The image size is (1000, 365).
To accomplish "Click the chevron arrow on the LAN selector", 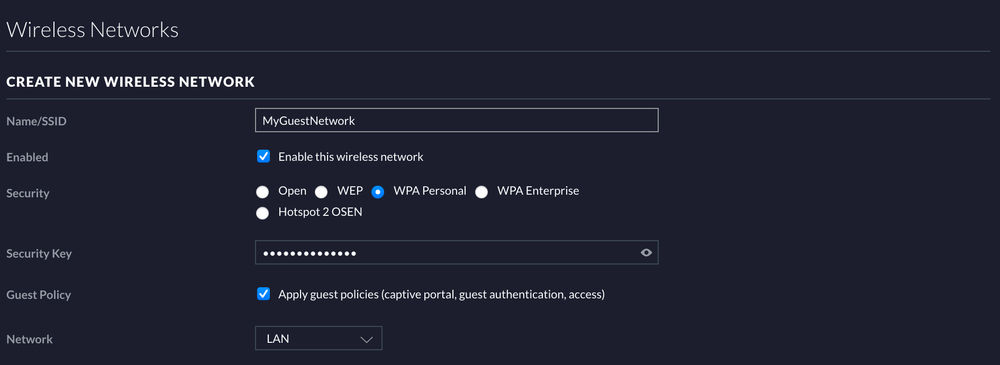I will [366, 339].
